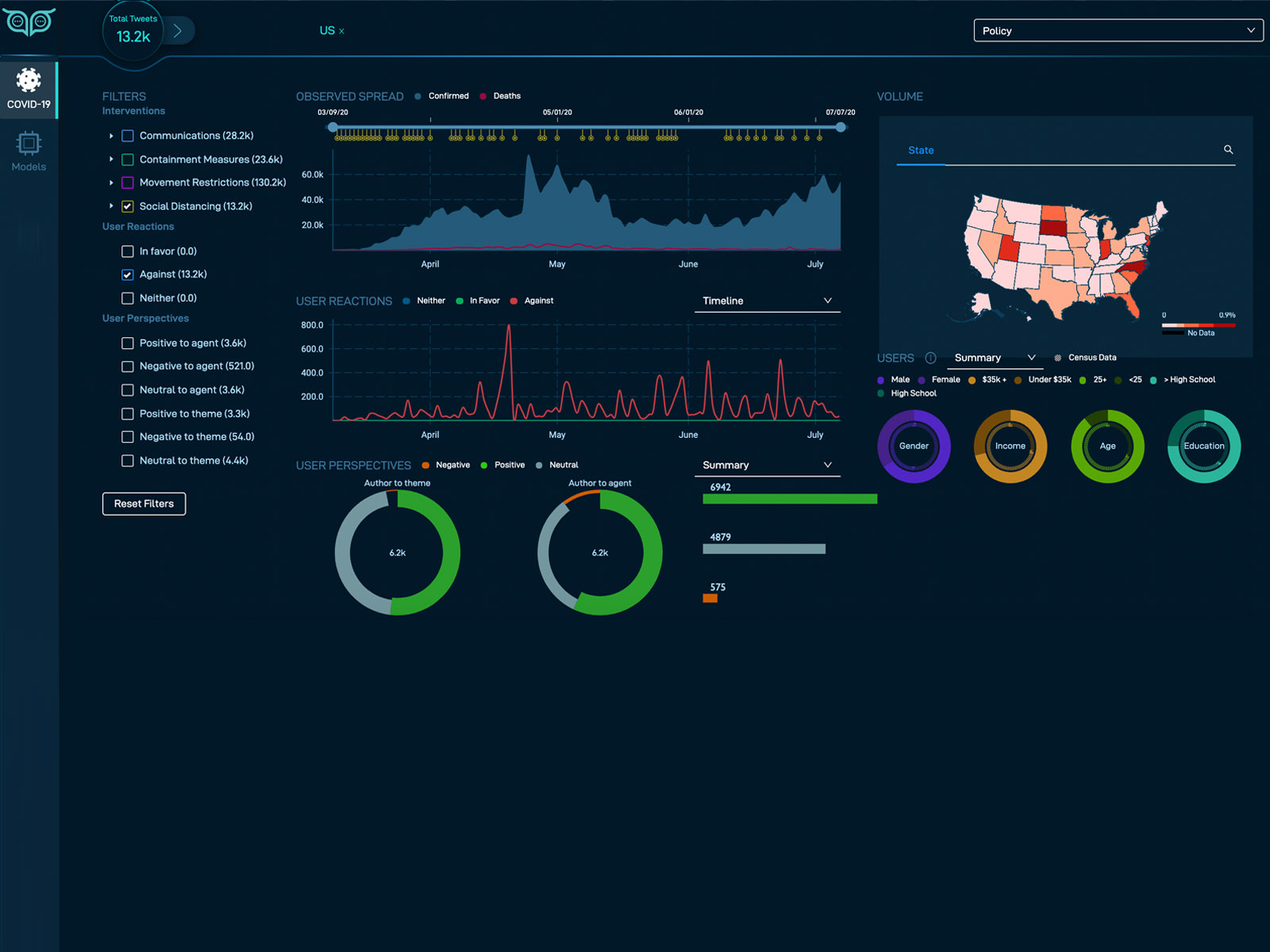Image resolution: width=1270 pixels, height=952 pixels.
Task: Enable the In favor checkbox
Action: pyautogui.click(x=127, y=251)
